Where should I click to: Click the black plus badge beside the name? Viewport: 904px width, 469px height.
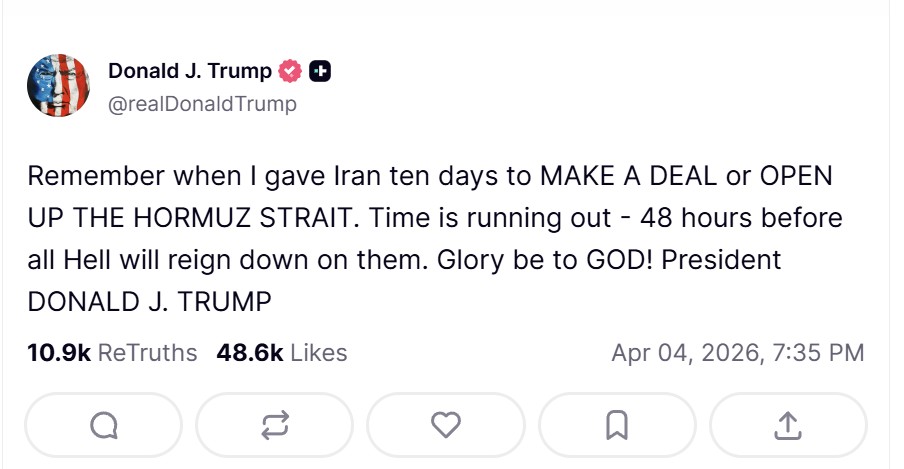tap(320, 71)
